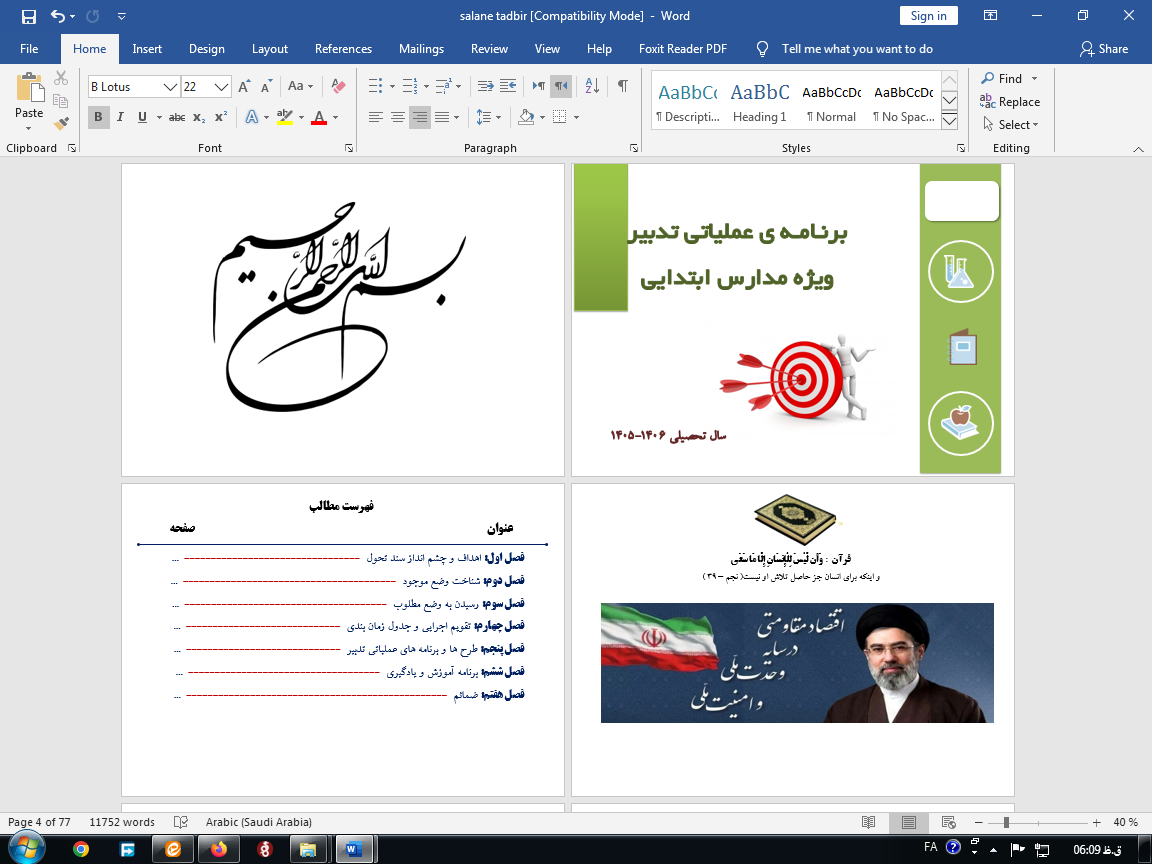This screenshot has width=1152, height=864.
Task: Save the document with the floppy icon
Action: 29,16
